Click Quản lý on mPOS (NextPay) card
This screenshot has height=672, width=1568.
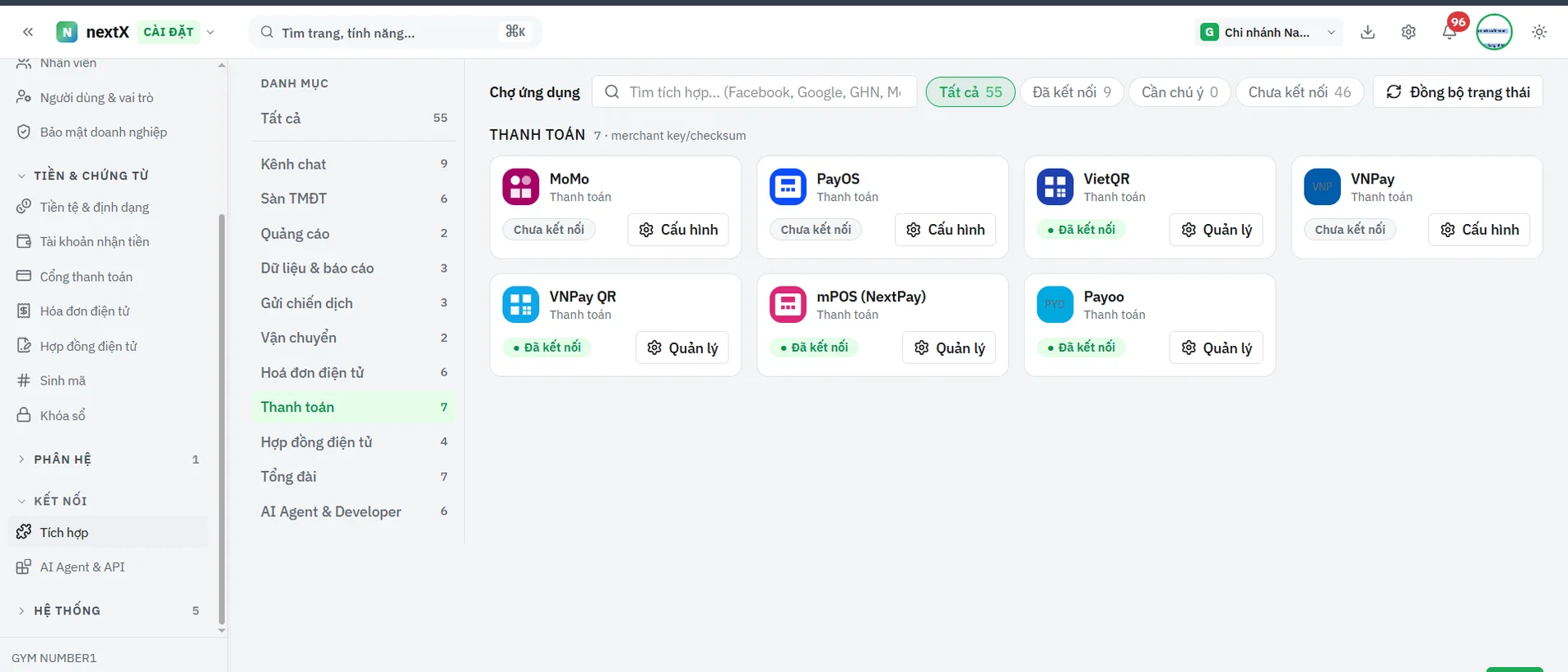click(949, 348)
